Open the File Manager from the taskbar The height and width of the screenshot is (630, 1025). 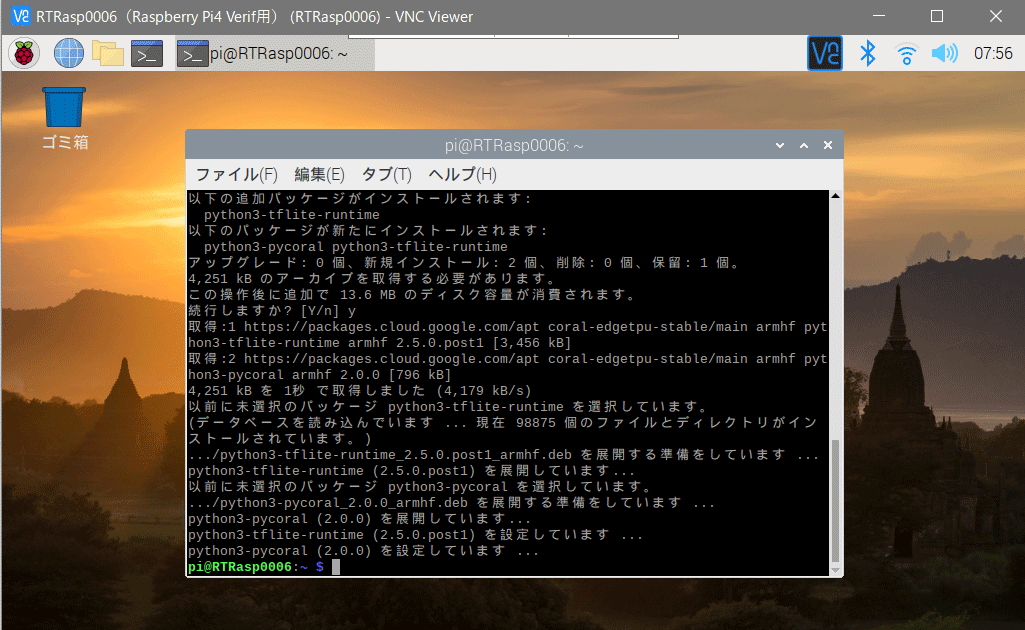107,52
